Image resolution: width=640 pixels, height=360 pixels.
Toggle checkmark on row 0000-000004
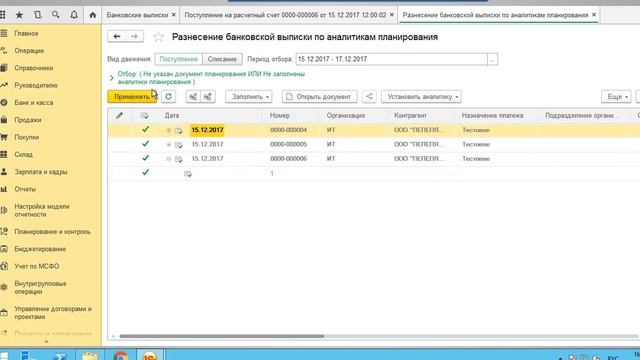(145, 130)
